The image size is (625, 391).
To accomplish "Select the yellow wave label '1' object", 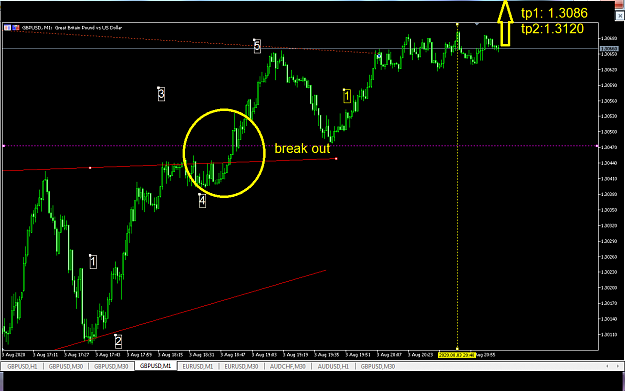I will [x=347, y=96].
